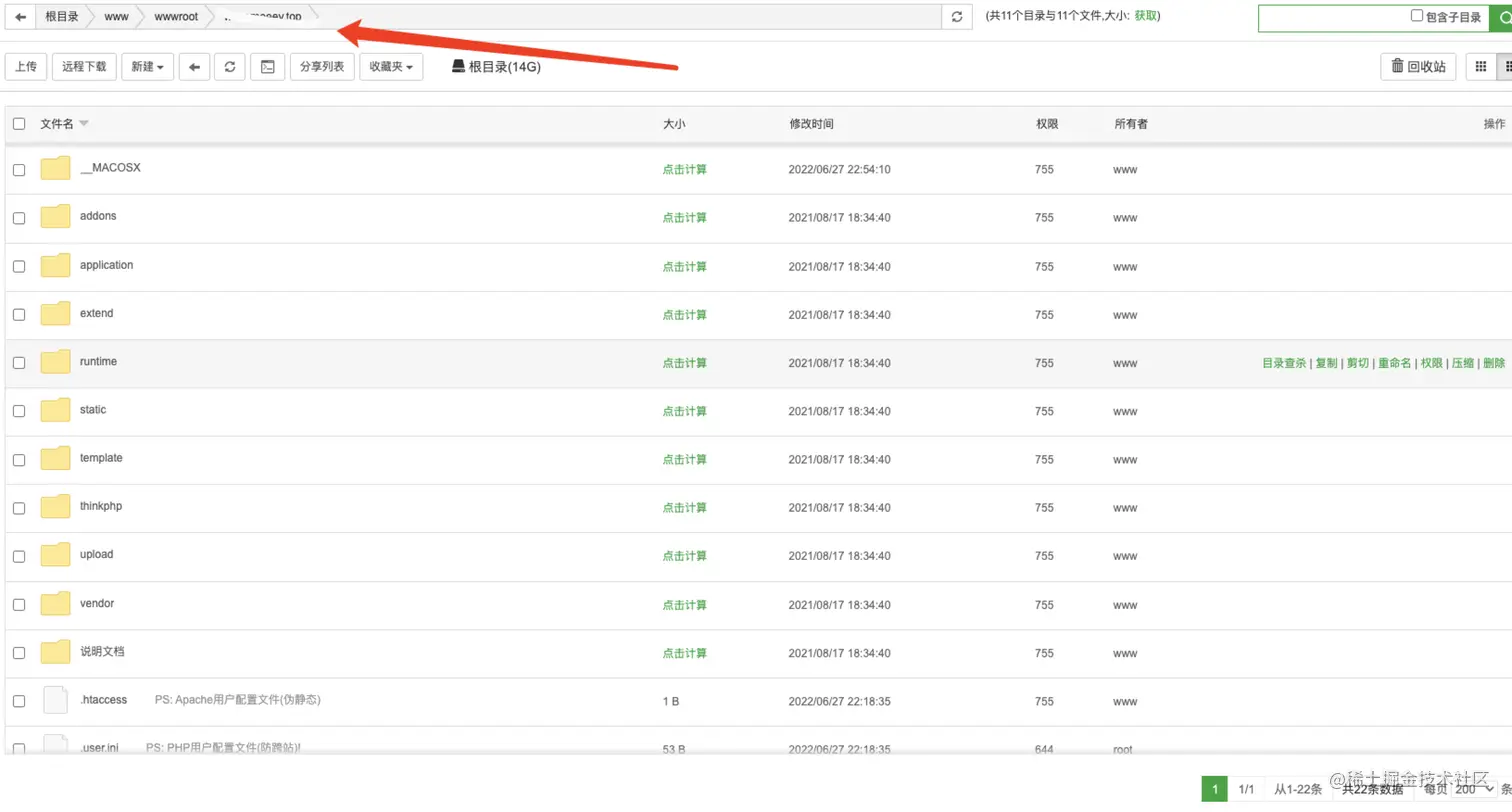The height and width of the screenshot is (812, 1512).
Task: Open the vendor folder icon
Action: (x=55, y=604)
